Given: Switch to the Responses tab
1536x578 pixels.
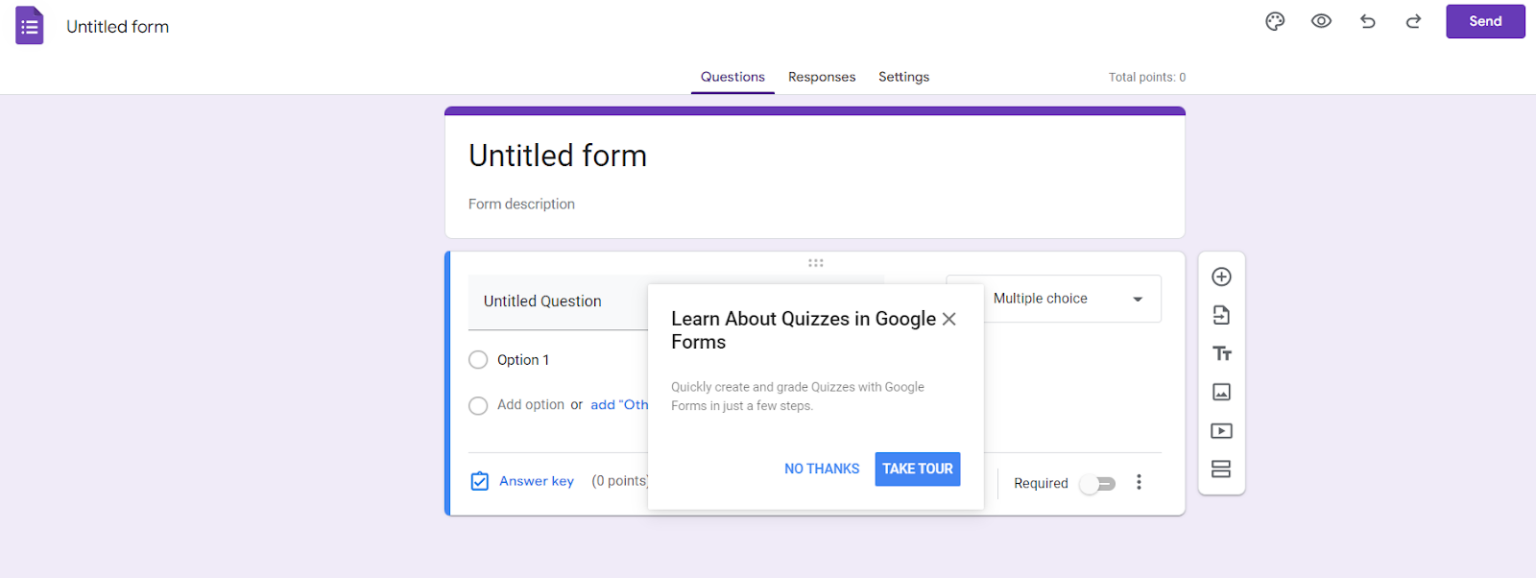Looking at the screenshot, I should point(821,77).
